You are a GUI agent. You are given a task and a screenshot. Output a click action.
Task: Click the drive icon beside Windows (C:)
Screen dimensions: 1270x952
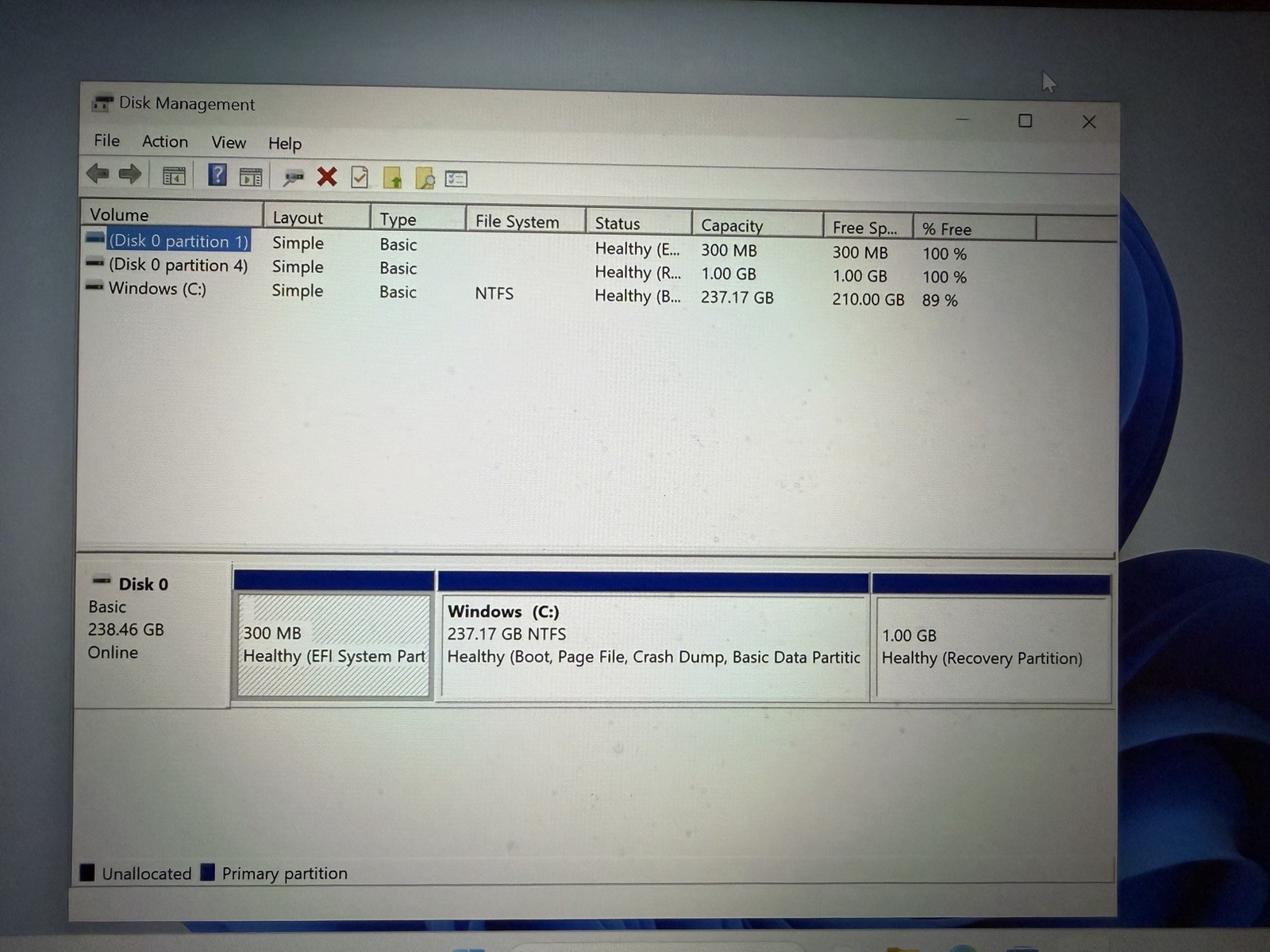coord(94,287)
